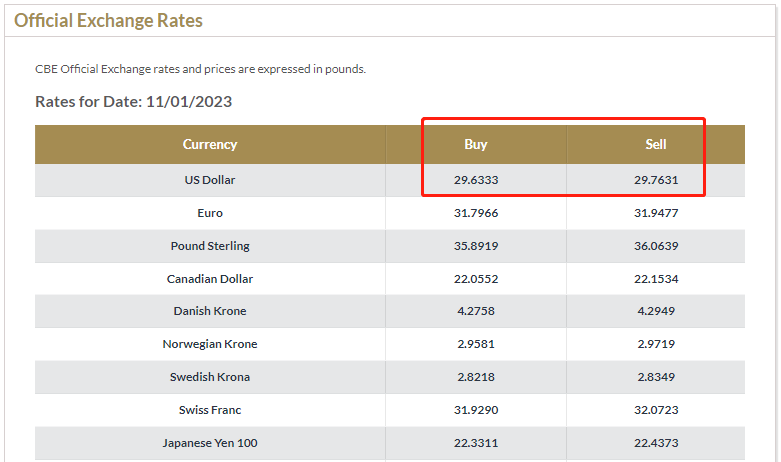The height and width of the screenshot is (462, 781).
Task: Select the Pound Sterling row label
Action: [210, 246]
